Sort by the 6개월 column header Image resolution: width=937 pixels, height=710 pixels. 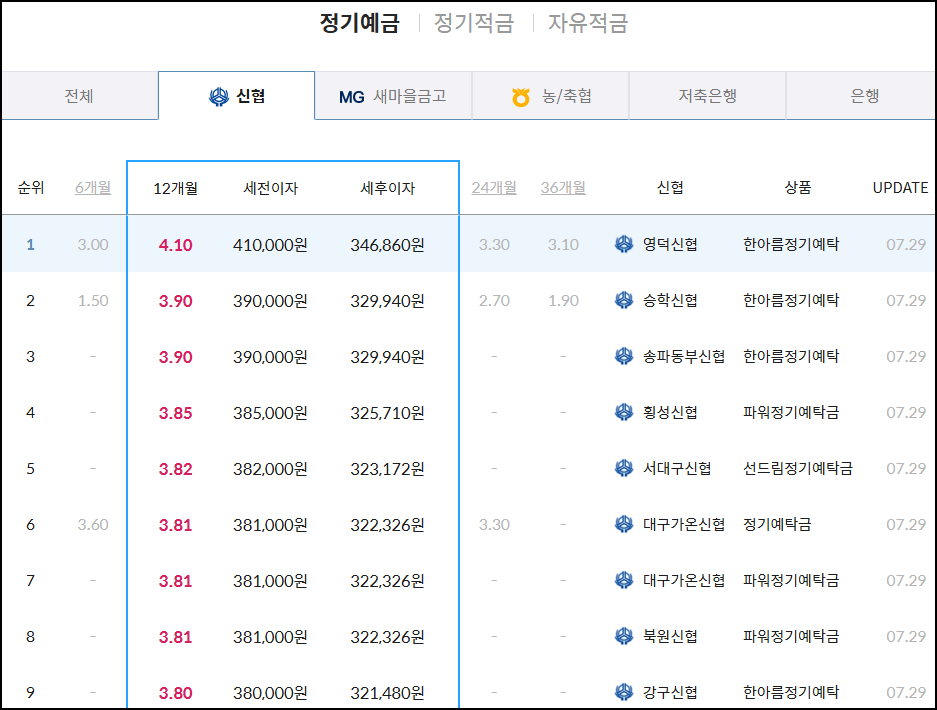coord(93,187)
